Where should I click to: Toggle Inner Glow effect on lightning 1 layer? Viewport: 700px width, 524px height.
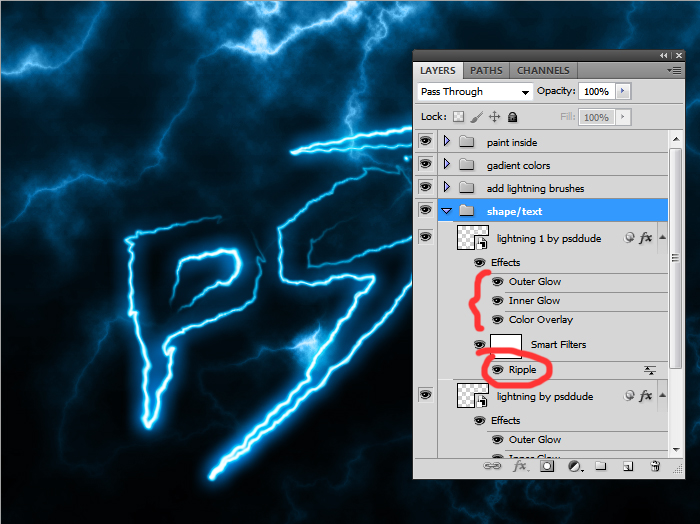497,301
